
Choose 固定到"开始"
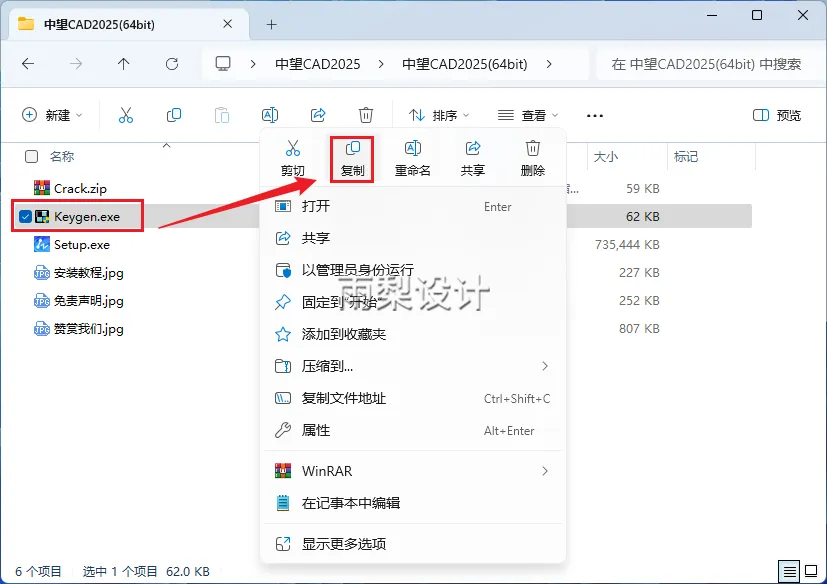point(413,302)
